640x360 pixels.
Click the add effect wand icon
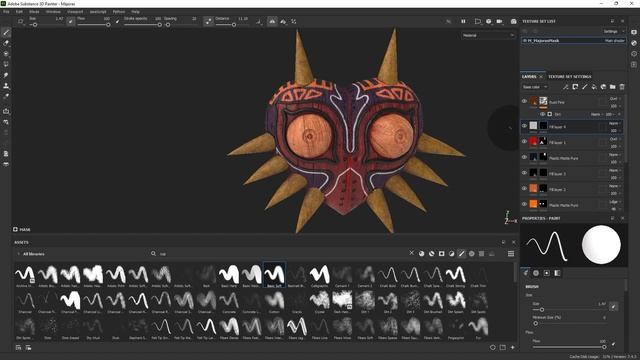coord(566,87)
